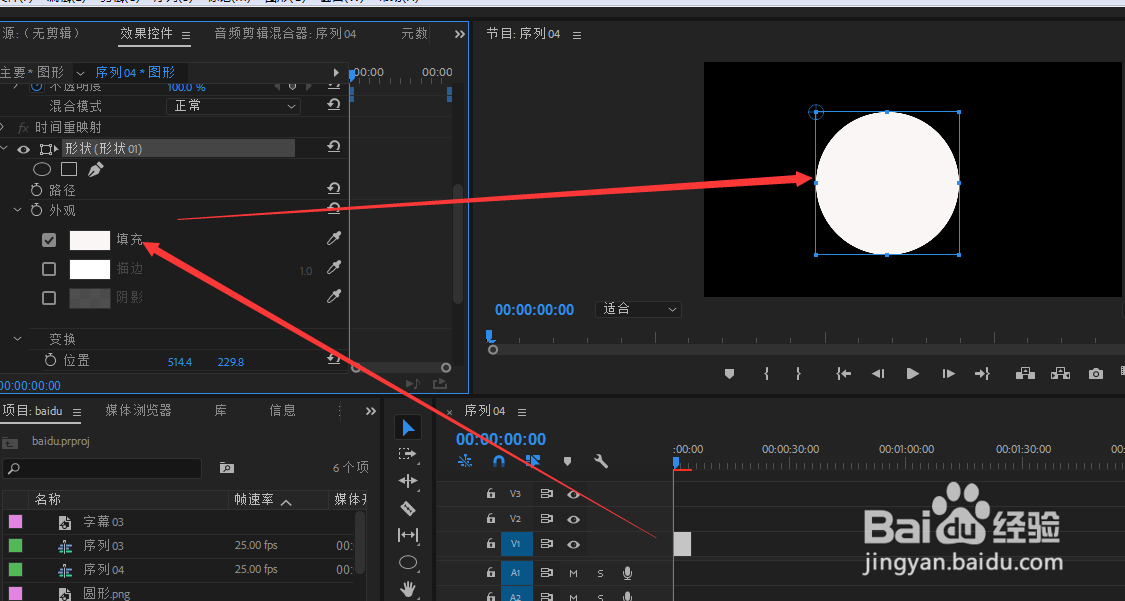Add marker in program monitor
This screenshot has width=1125, height=601.
pyautogui.click(x=729, y=374)
